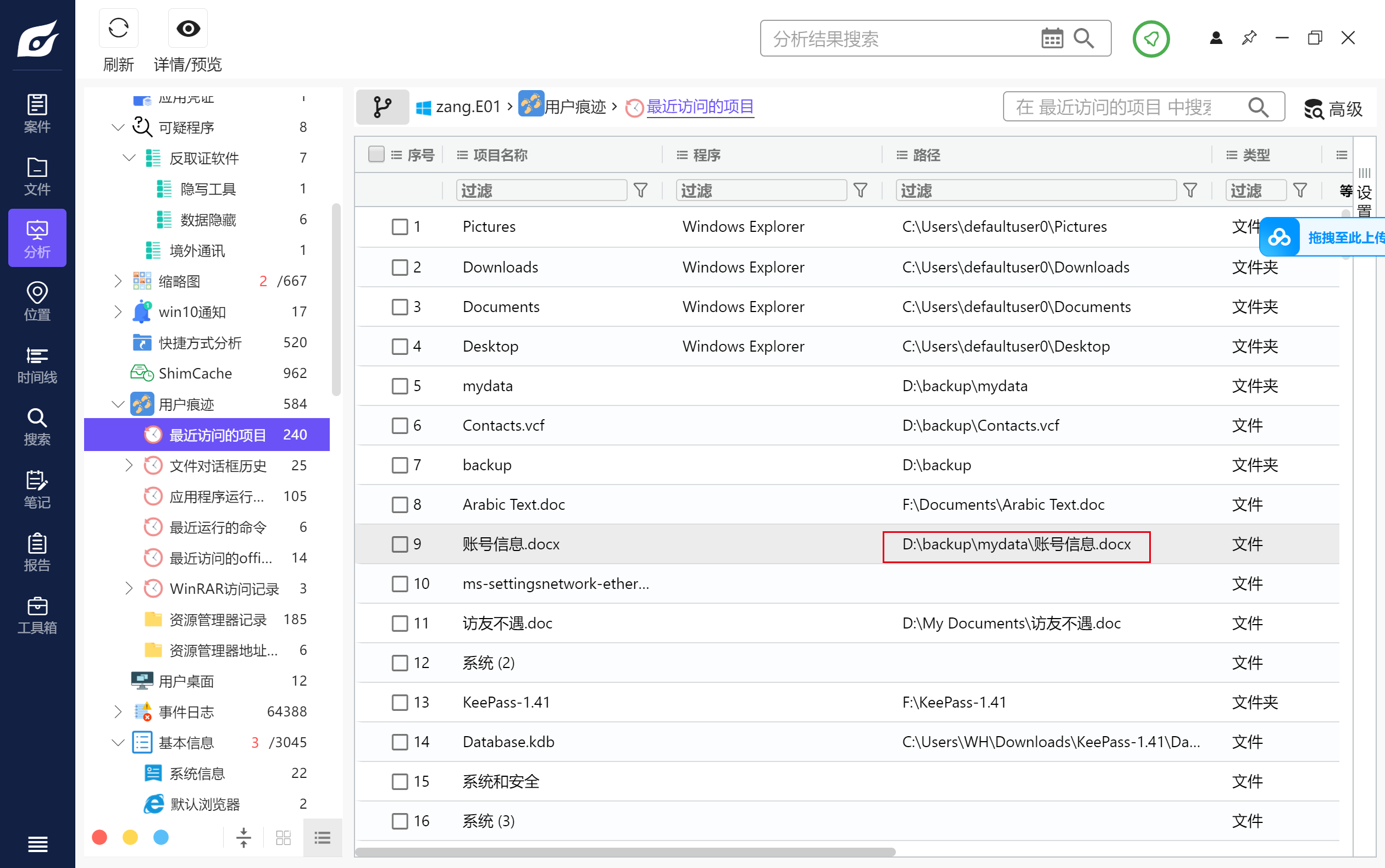Click the collapse-all icon below the tree
1385x868 pixels.
243,837
